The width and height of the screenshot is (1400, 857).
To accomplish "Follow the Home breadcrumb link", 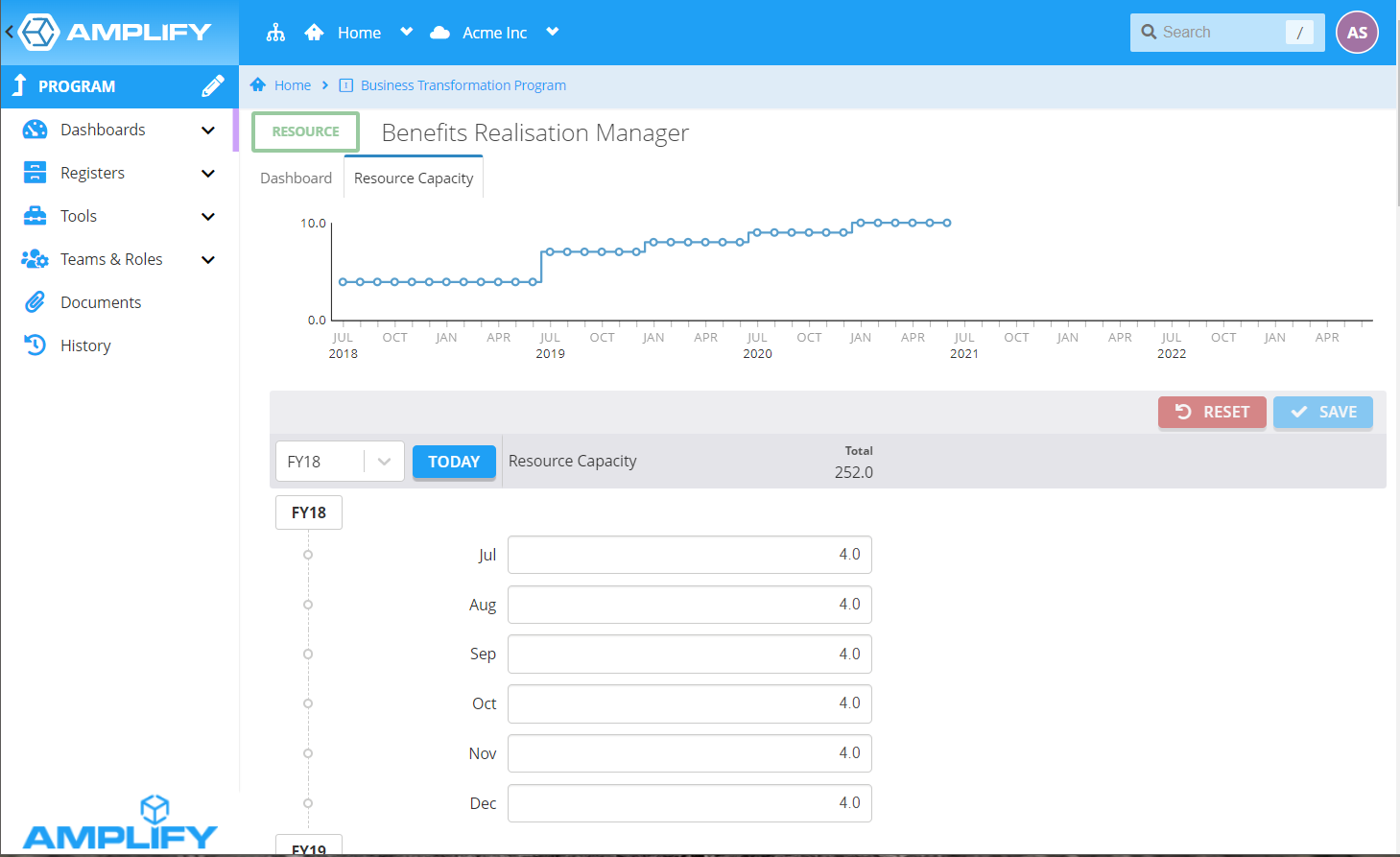I will [293, 85].
